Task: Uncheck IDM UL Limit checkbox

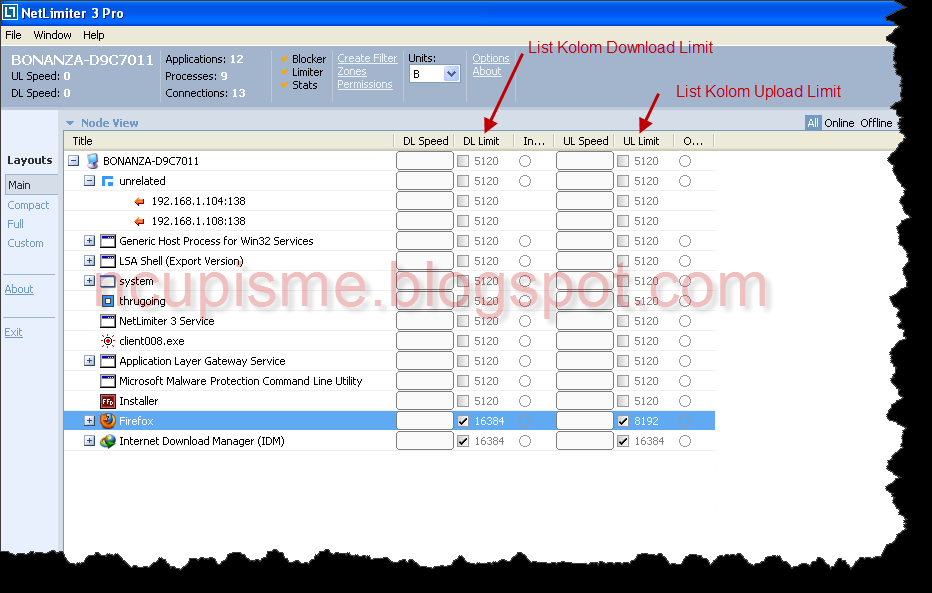Action: click(623, 441)
